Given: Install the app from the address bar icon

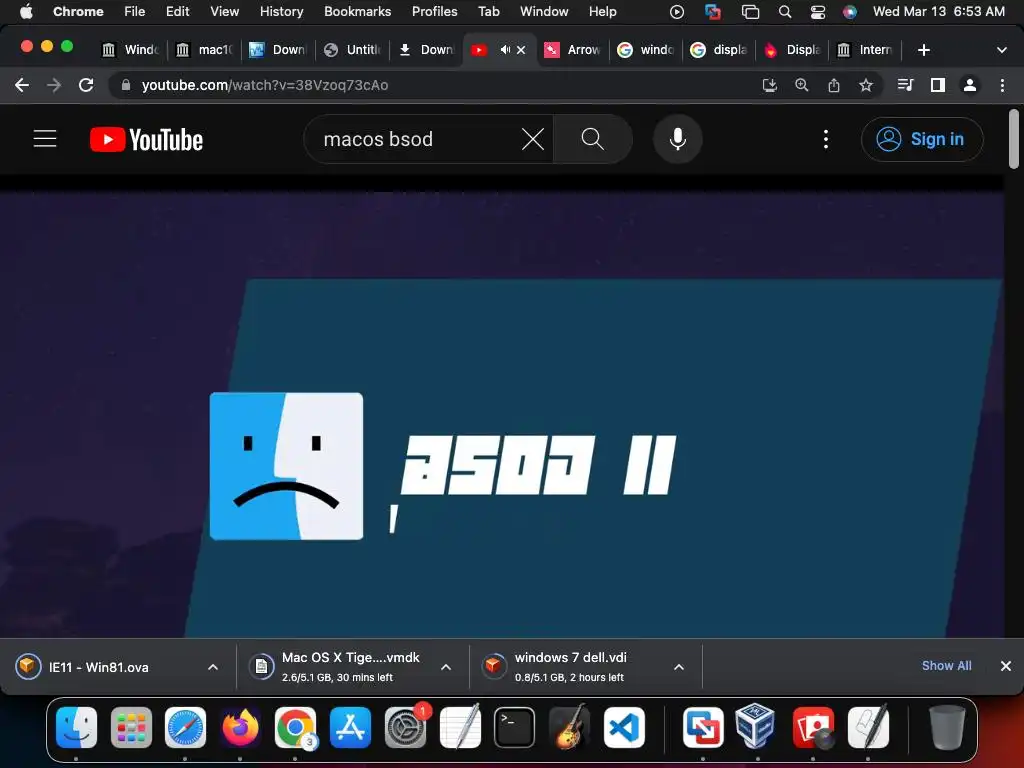Looking at the screenshot, I should point(770,85).
